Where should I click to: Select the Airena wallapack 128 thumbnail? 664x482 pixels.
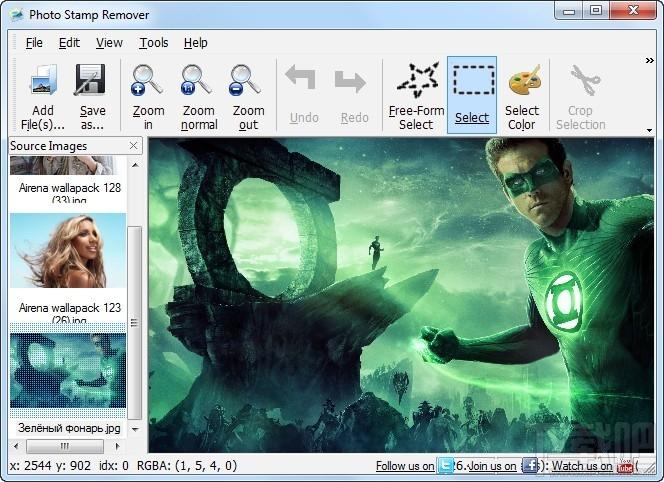62,165
